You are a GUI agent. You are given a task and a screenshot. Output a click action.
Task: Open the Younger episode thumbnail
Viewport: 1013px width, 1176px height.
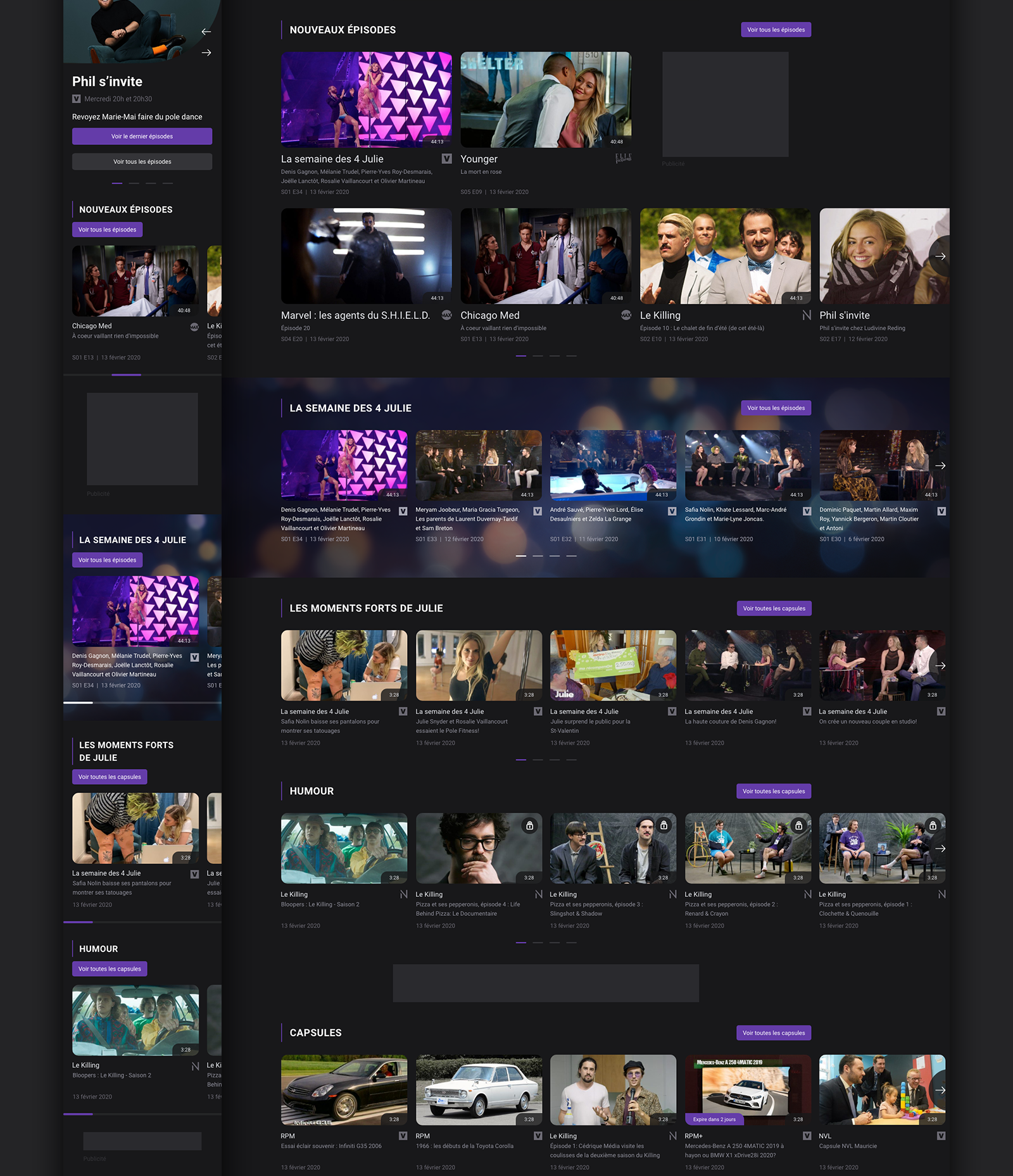pos(546,99)
